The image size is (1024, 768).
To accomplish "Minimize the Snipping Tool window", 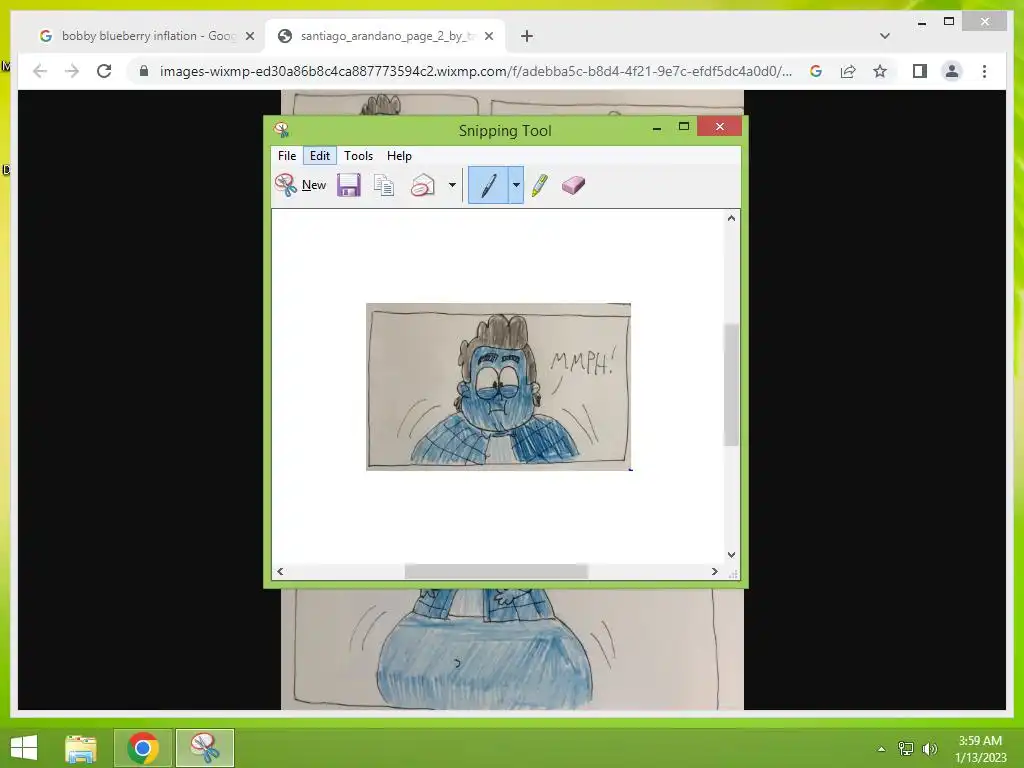I will click(x=656, y=127).
